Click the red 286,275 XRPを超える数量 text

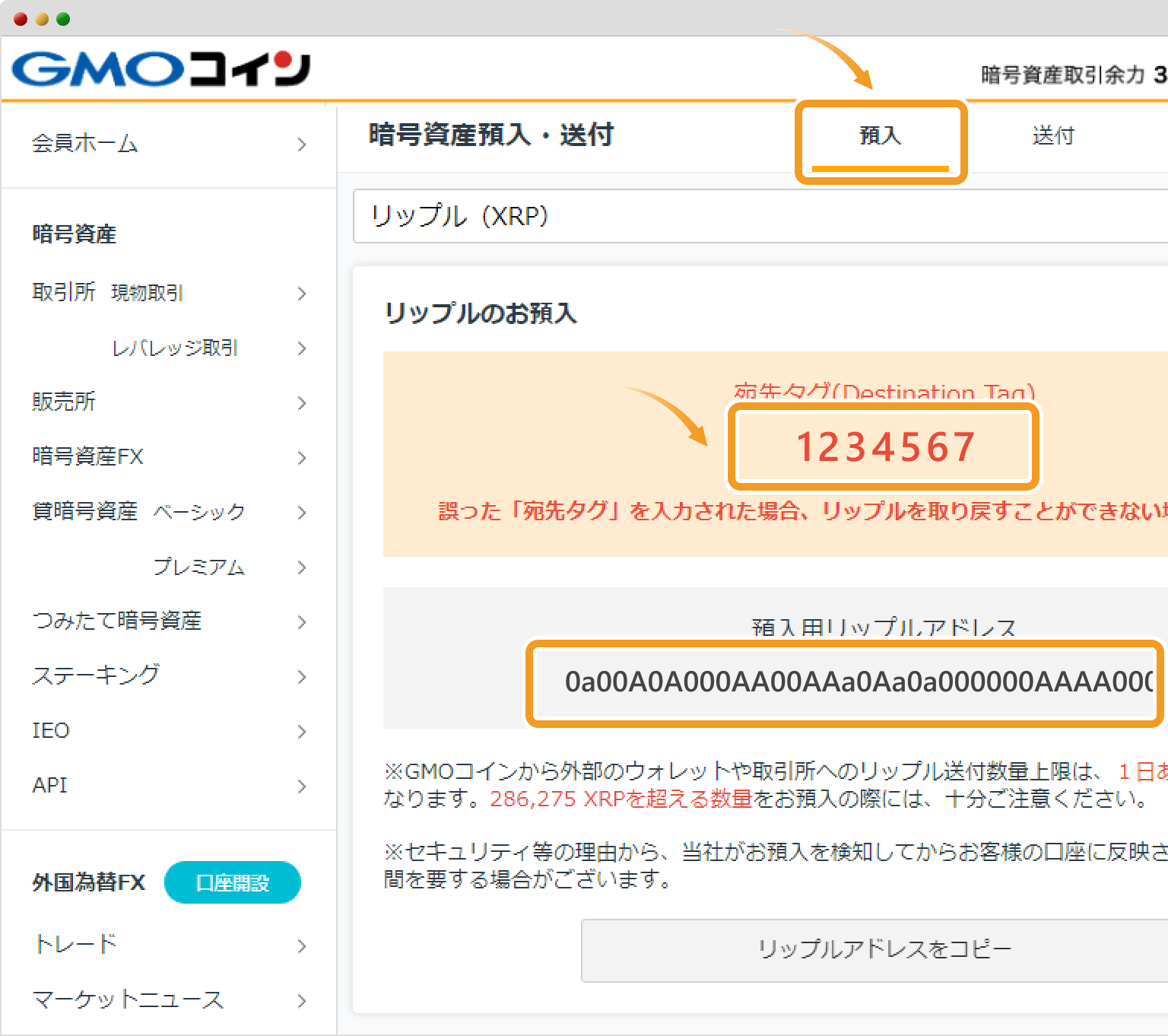point(621,799)
